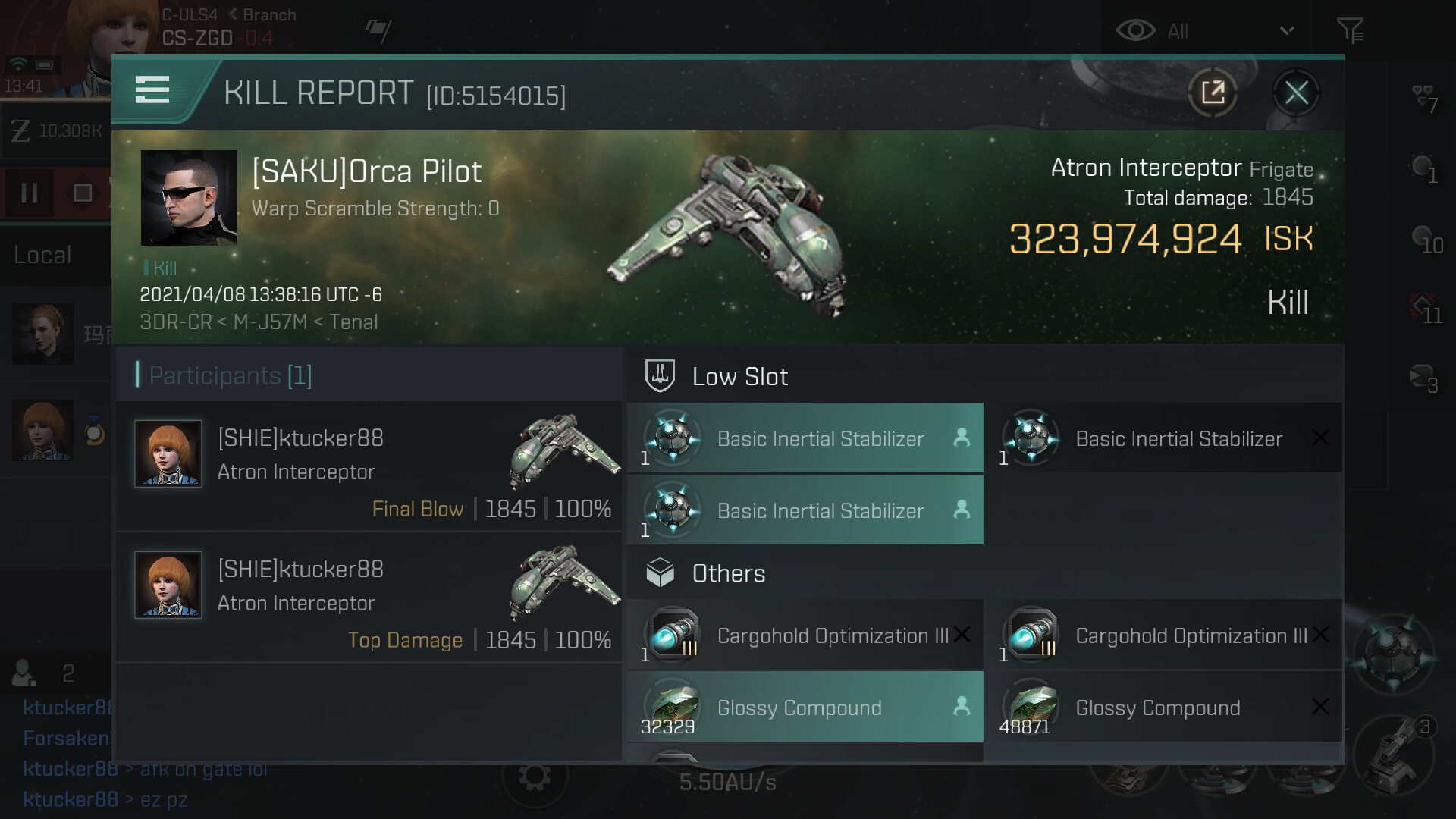The height and width of the screenshot is (819, 1456).
Task: Click the CS-ZGD system name link
Action: (197, 38)
